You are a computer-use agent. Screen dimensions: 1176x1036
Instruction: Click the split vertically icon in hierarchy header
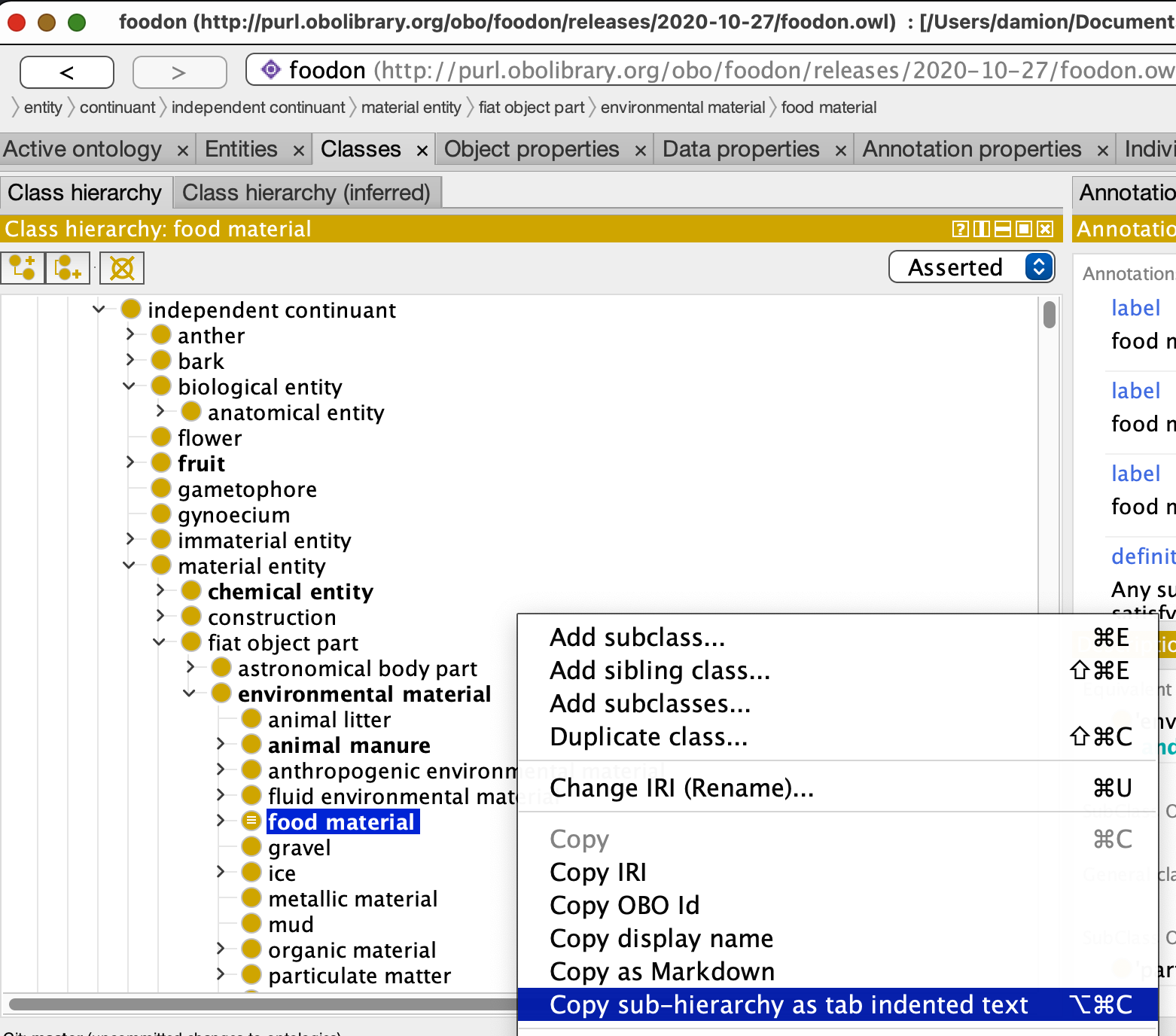tap(982, 229)
